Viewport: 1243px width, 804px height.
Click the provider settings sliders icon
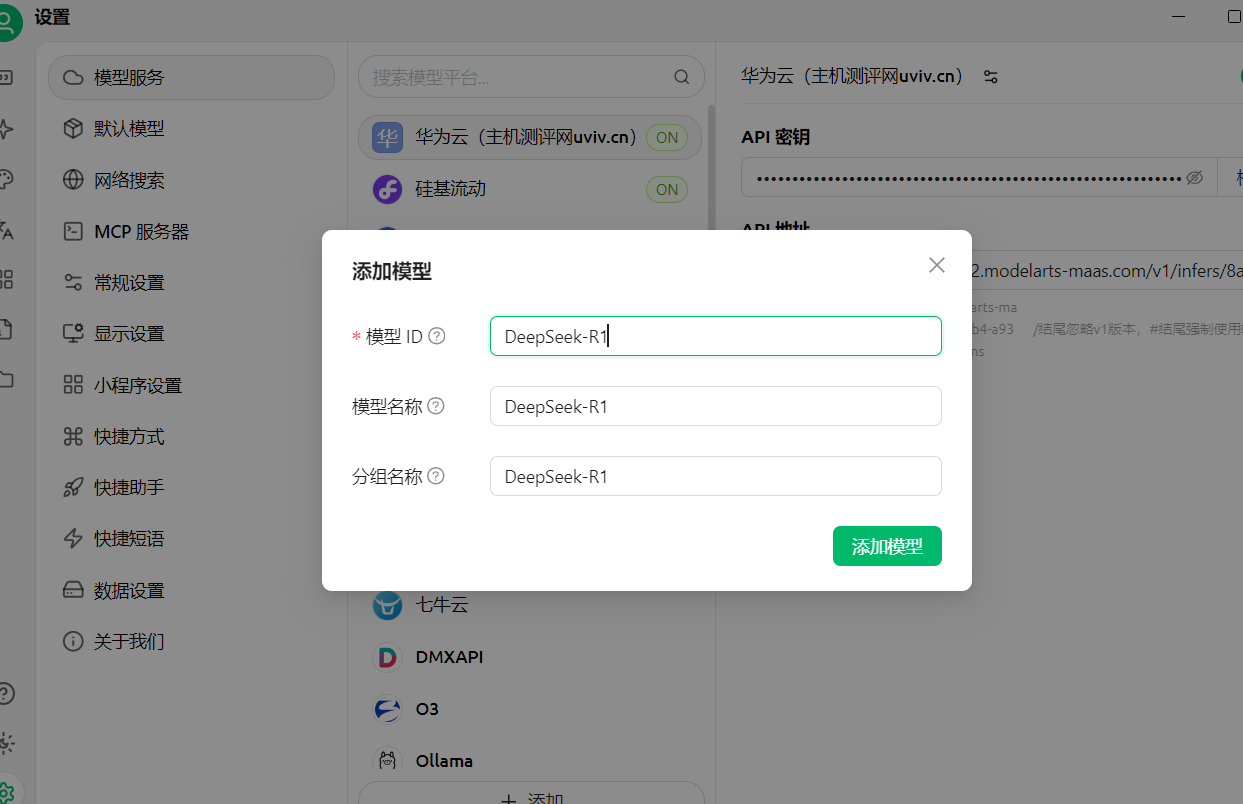point(990,77)
